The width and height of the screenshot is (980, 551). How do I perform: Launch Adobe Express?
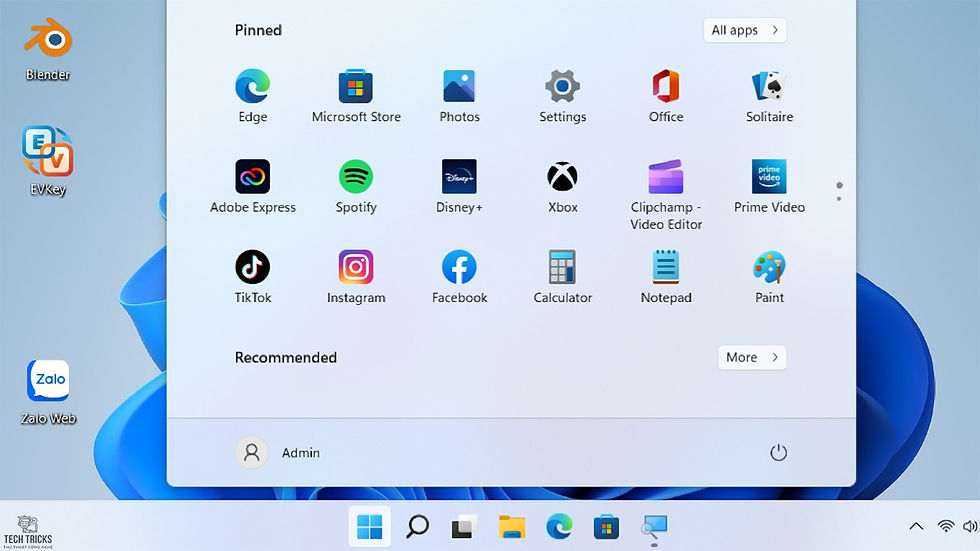(252, 186)
